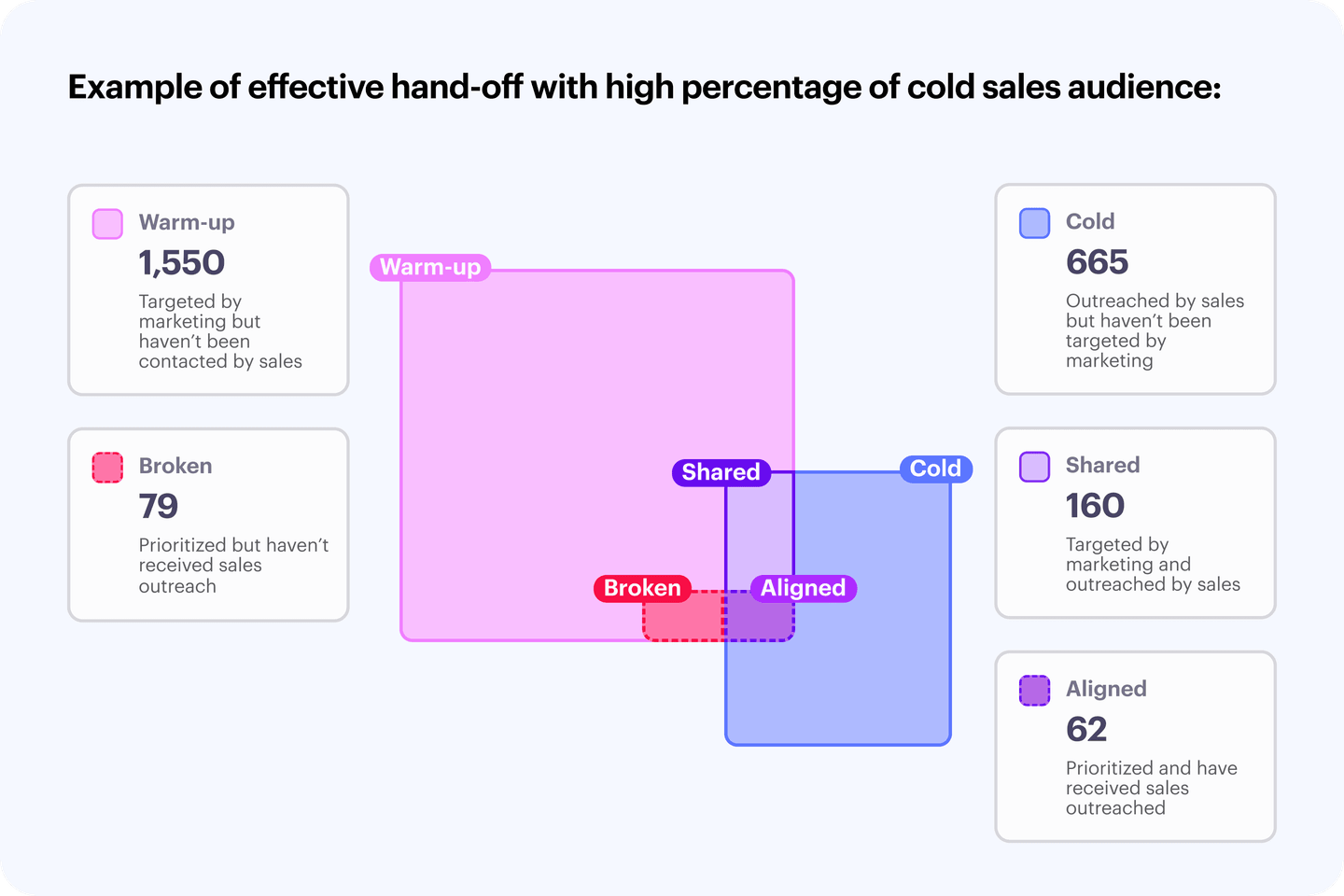
Task: Select the Warm-up tag on the diagram
Action: coord(430,268)
